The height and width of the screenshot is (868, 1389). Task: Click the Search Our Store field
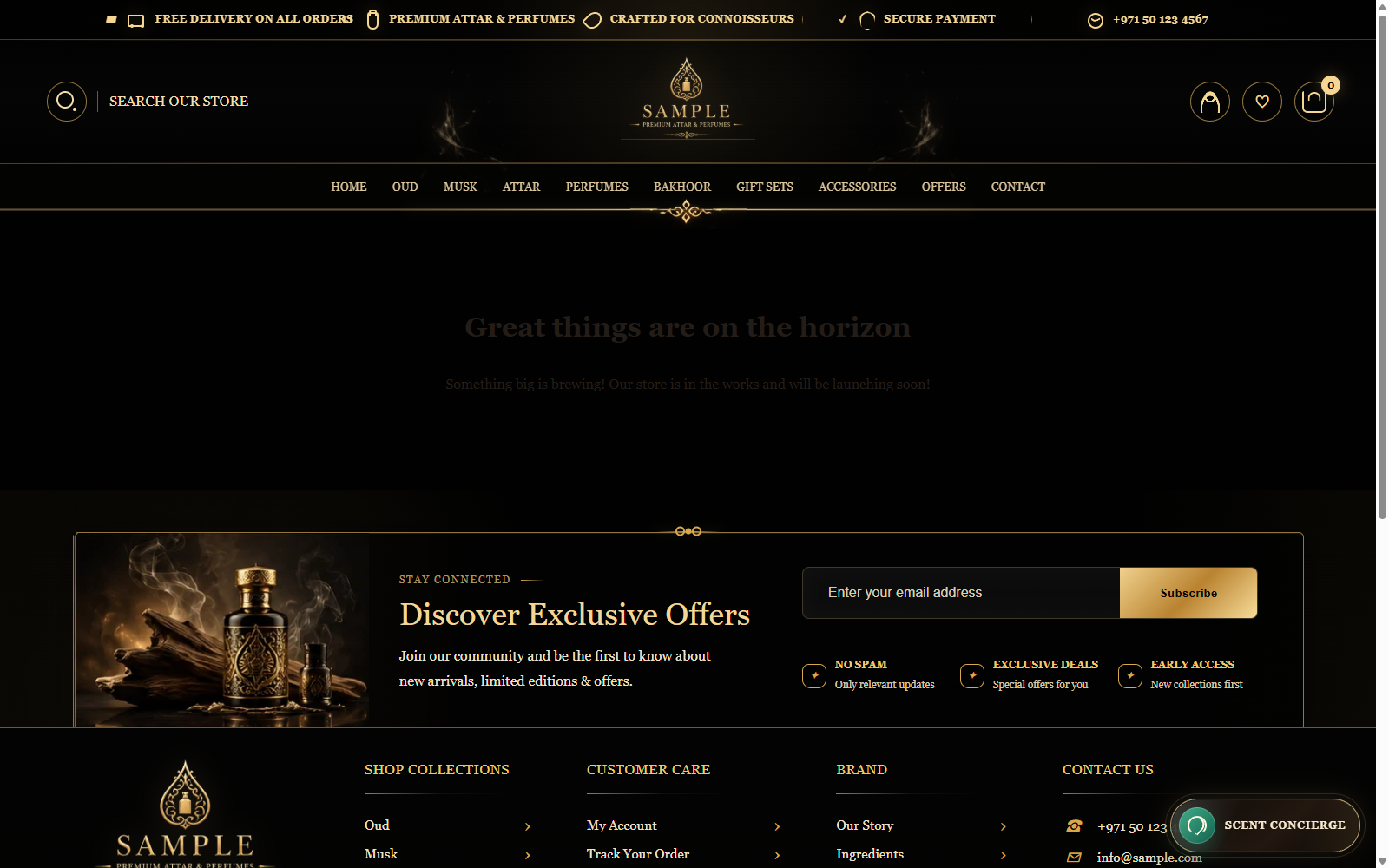tap(179, 102)
